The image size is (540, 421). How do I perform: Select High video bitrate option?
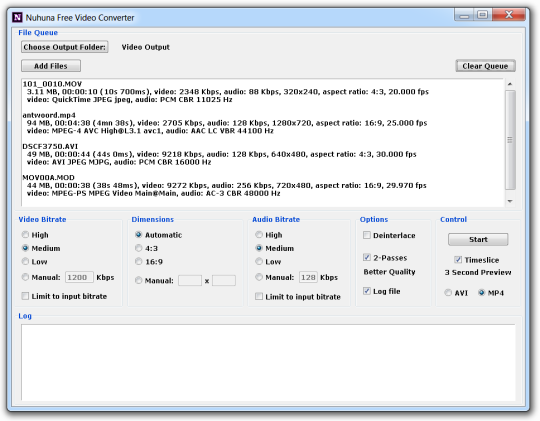(25, 235)
